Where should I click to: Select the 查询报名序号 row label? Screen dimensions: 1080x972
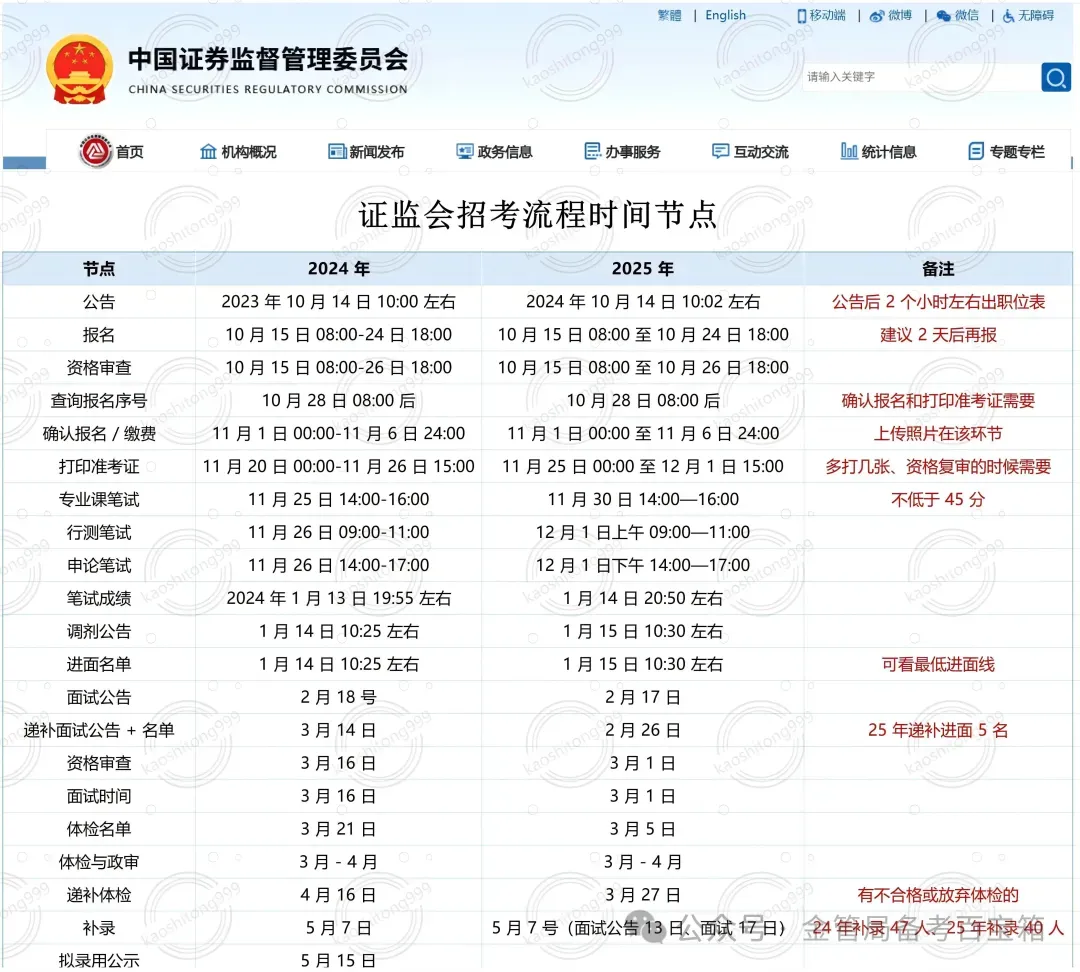coord(99,401)
